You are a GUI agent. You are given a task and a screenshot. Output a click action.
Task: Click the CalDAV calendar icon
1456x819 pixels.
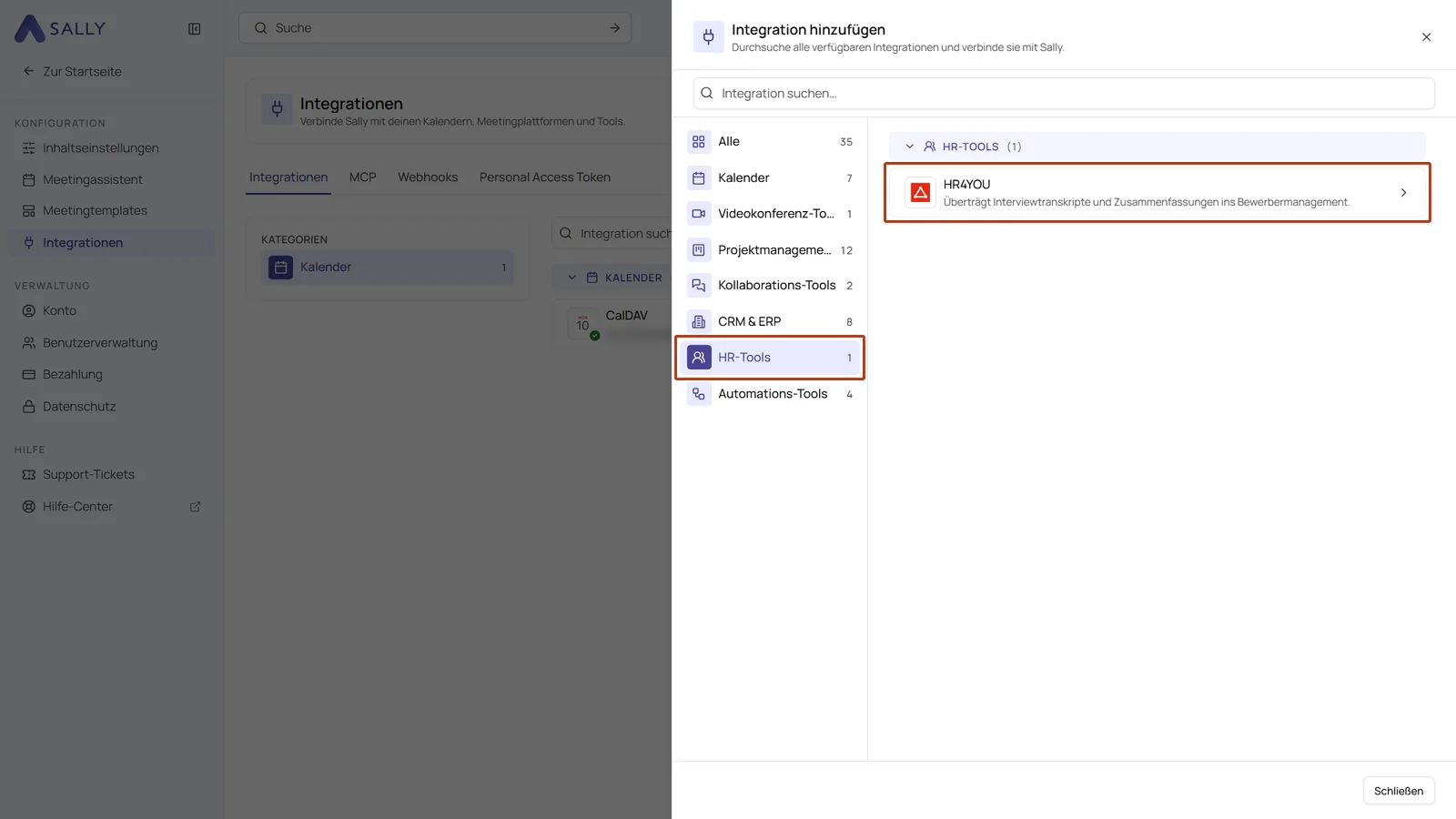point(583,324)
